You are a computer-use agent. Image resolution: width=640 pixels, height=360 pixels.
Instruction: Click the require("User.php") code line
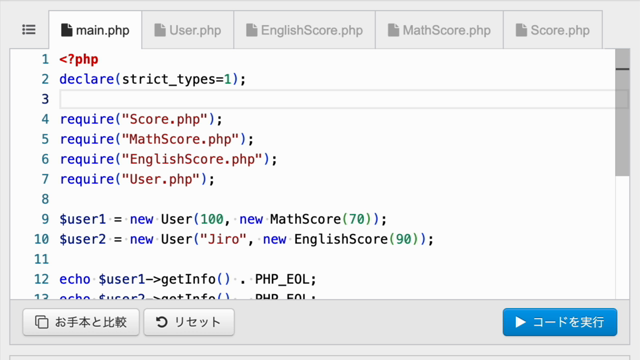tap(137, 179)
